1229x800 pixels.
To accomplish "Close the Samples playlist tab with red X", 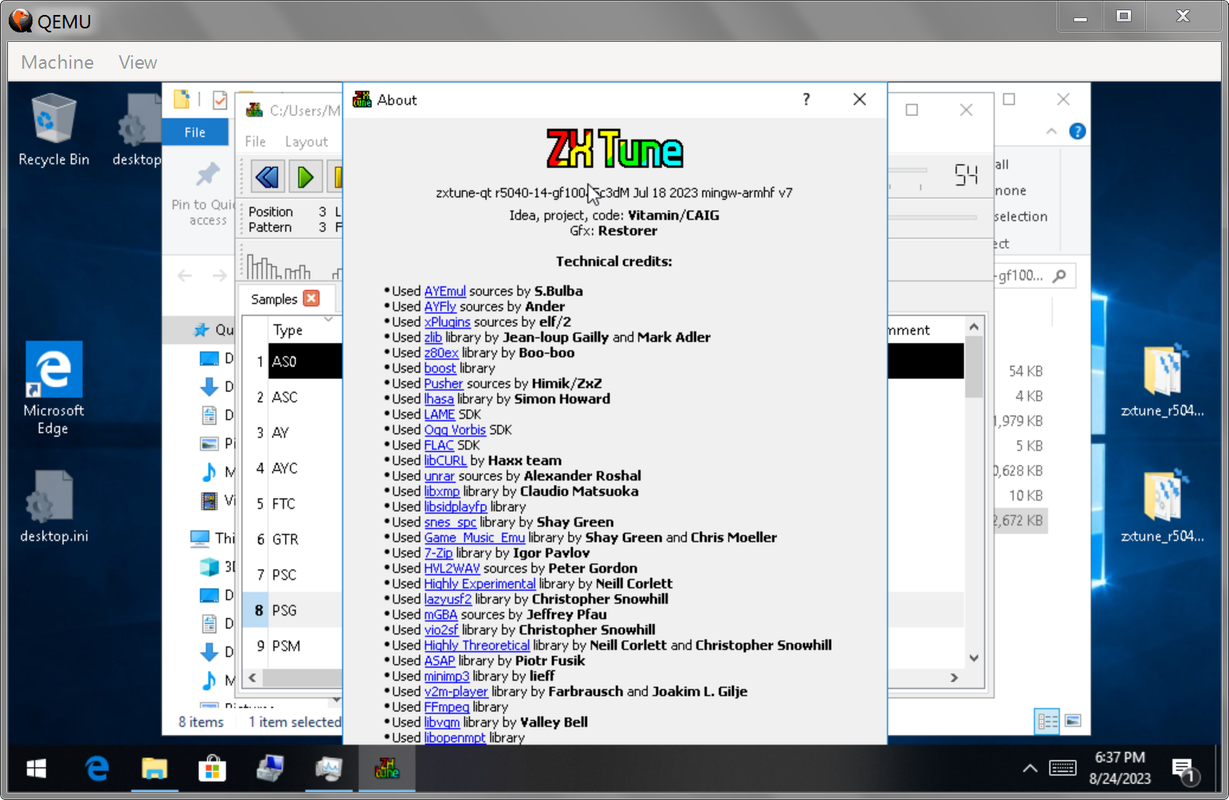I will pos(311,298).
